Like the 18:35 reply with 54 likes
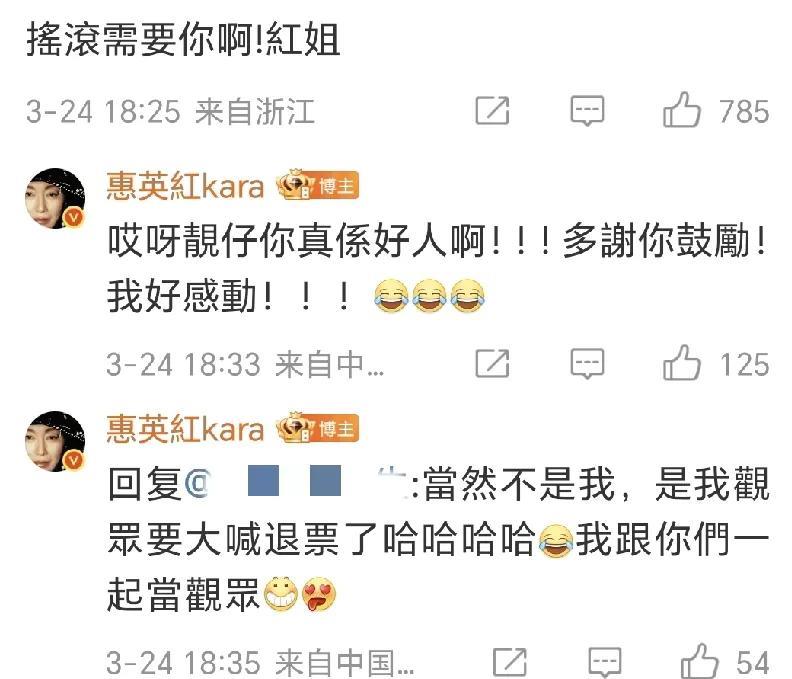This screenshot has height=679, width=792. 700,661
